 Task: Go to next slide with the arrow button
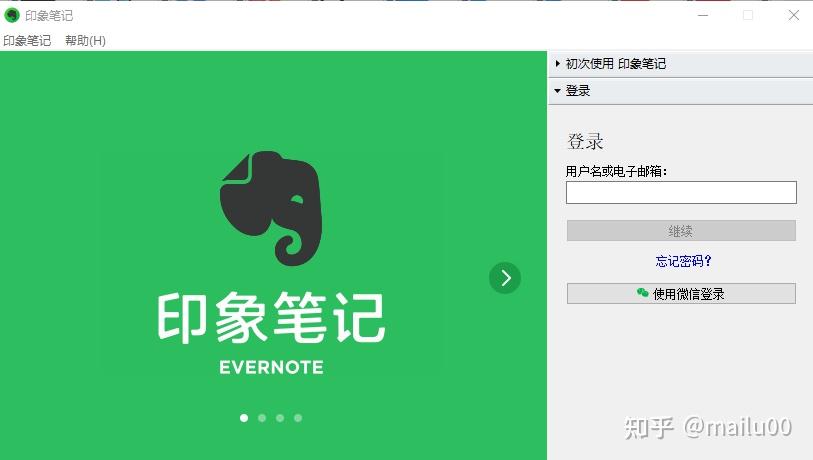coord(505,278)
